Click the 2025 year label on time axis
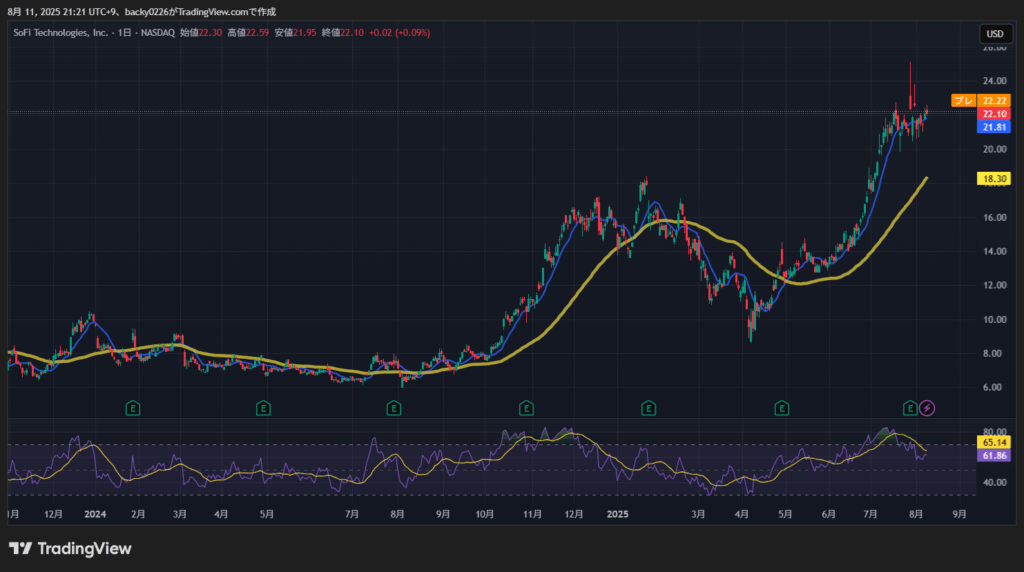The image size is (1024, 572). point(617,515)
